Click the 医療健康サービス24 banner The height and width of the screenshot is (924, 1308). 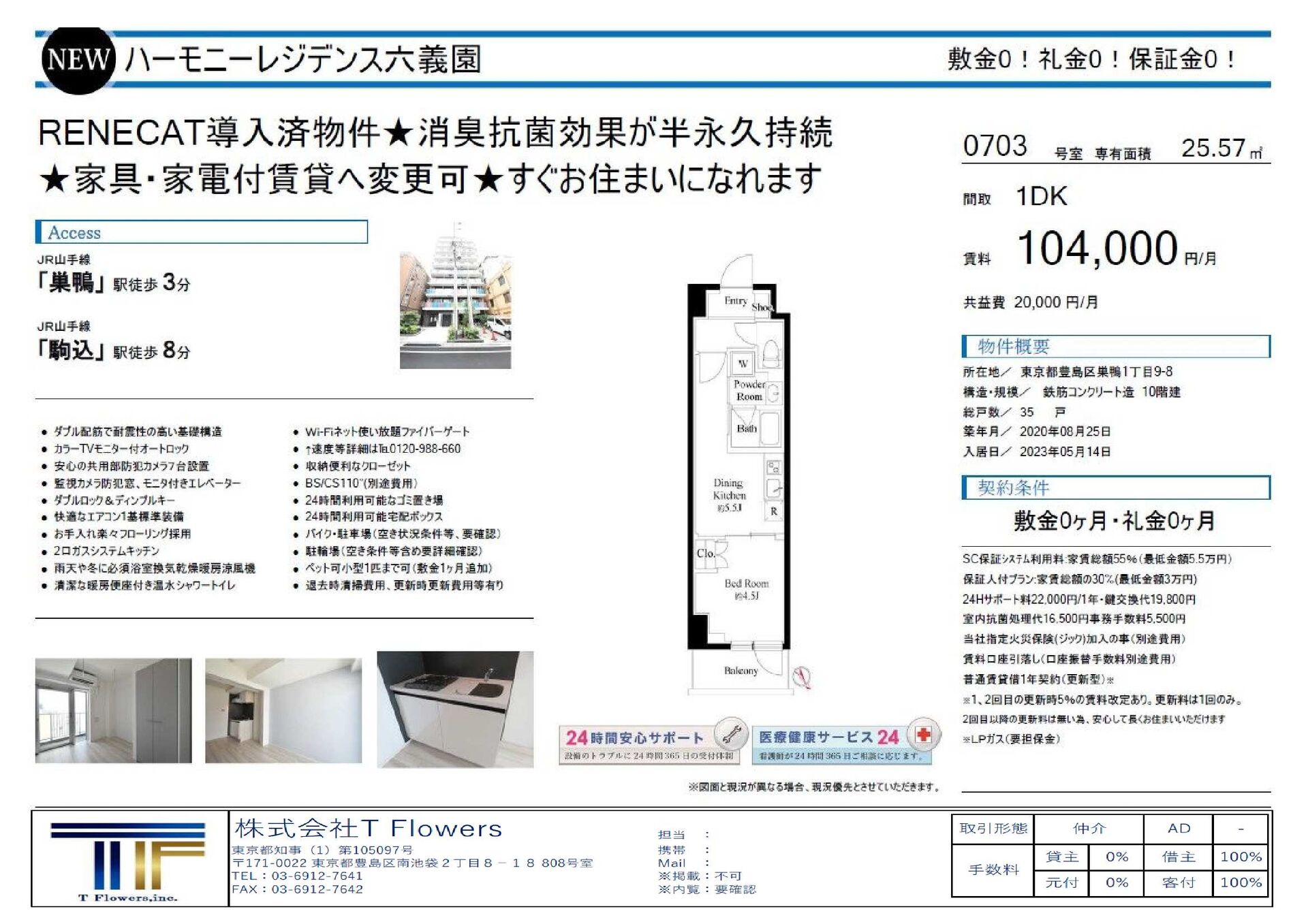point(847,742)
